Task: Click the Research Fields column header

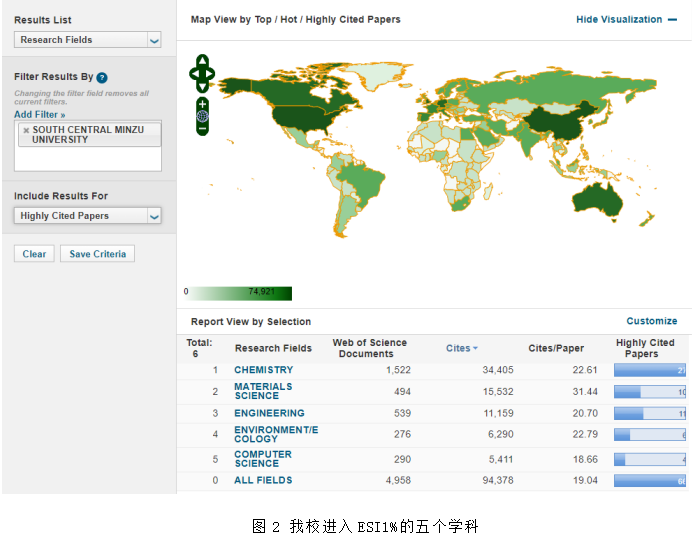Action: pos(273,348)
